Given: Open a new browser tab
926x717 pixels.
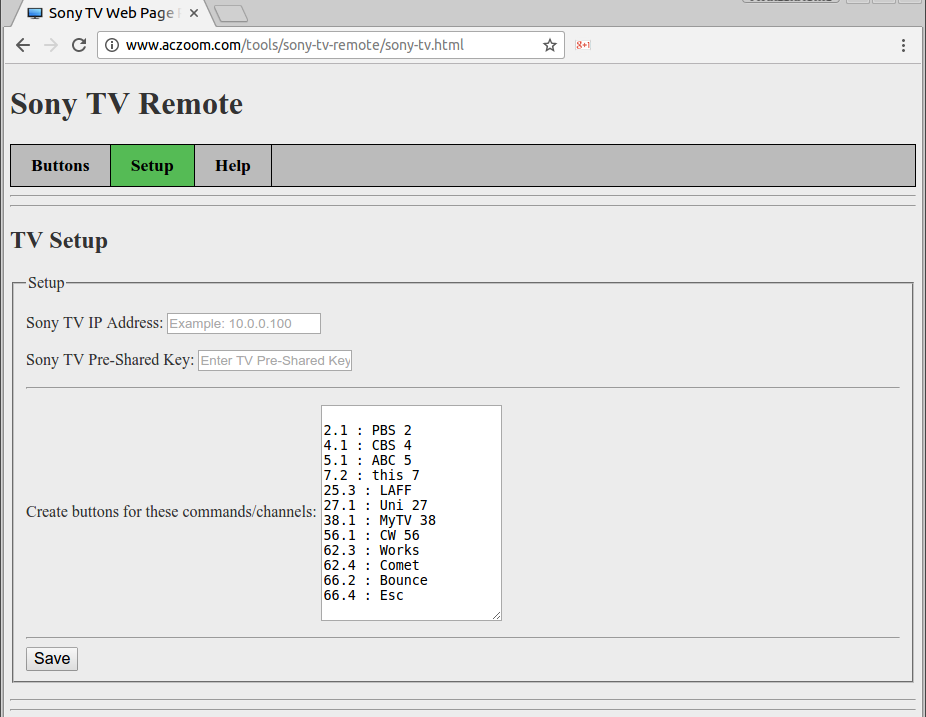Looking at the screenshot, I should (231, 14).
